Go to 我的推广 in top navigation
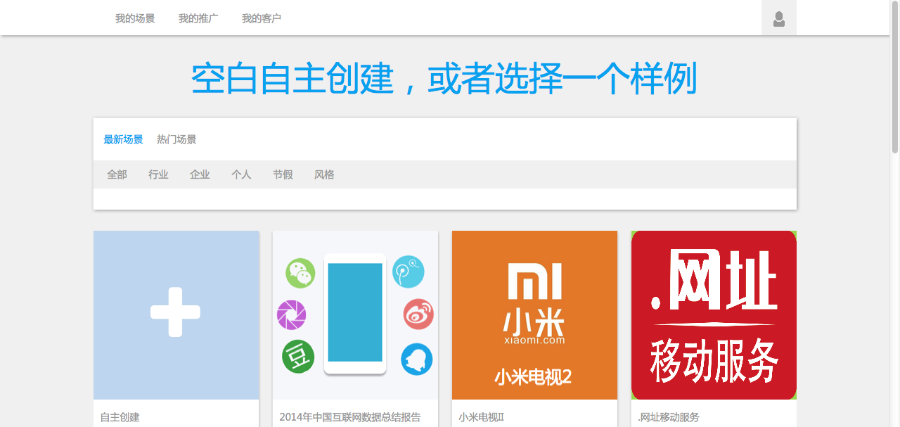900x427 pixels. (x=198, y=18)
